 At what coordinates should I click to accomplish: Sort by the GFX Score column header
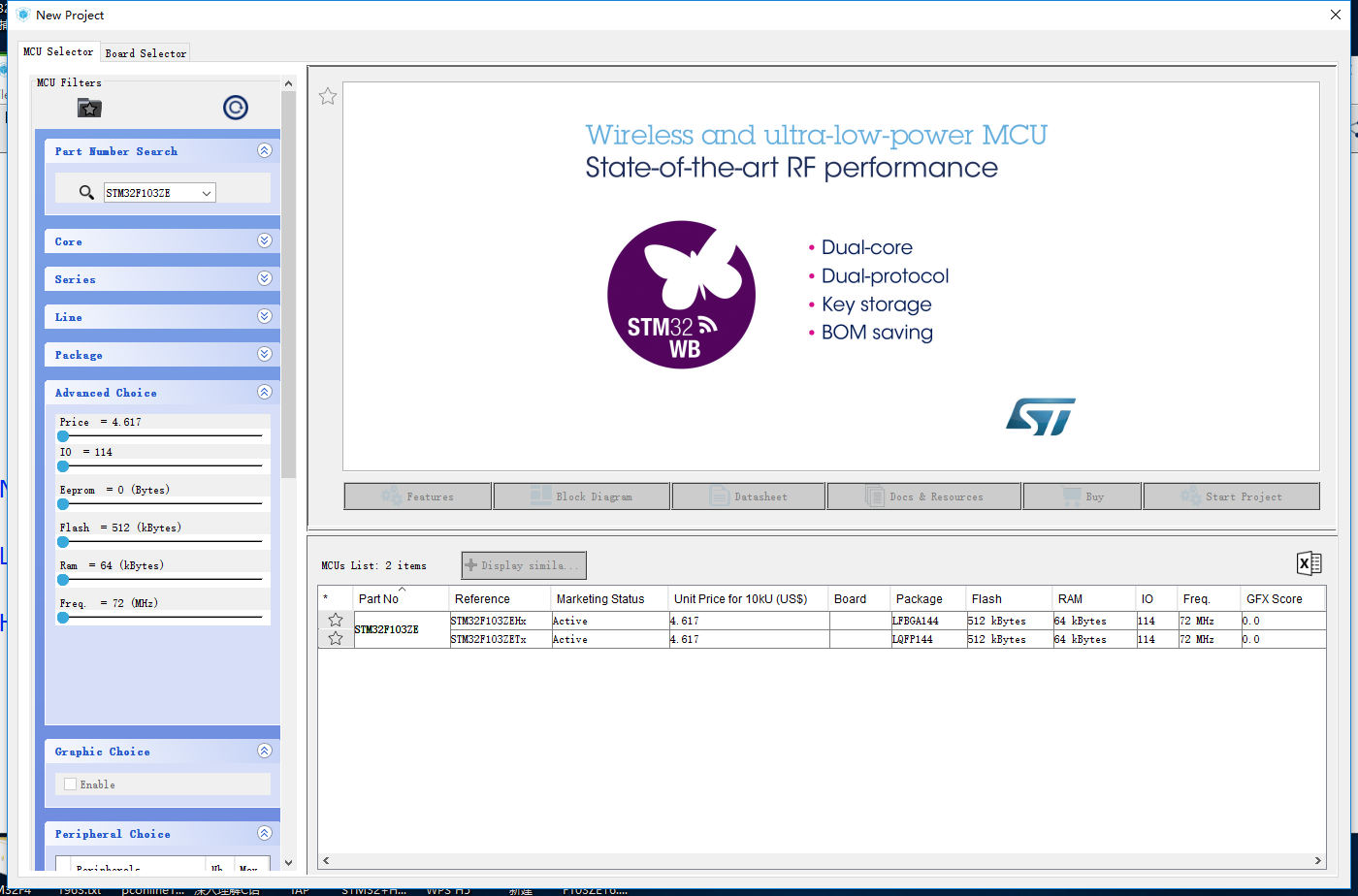pos(1283,598)
